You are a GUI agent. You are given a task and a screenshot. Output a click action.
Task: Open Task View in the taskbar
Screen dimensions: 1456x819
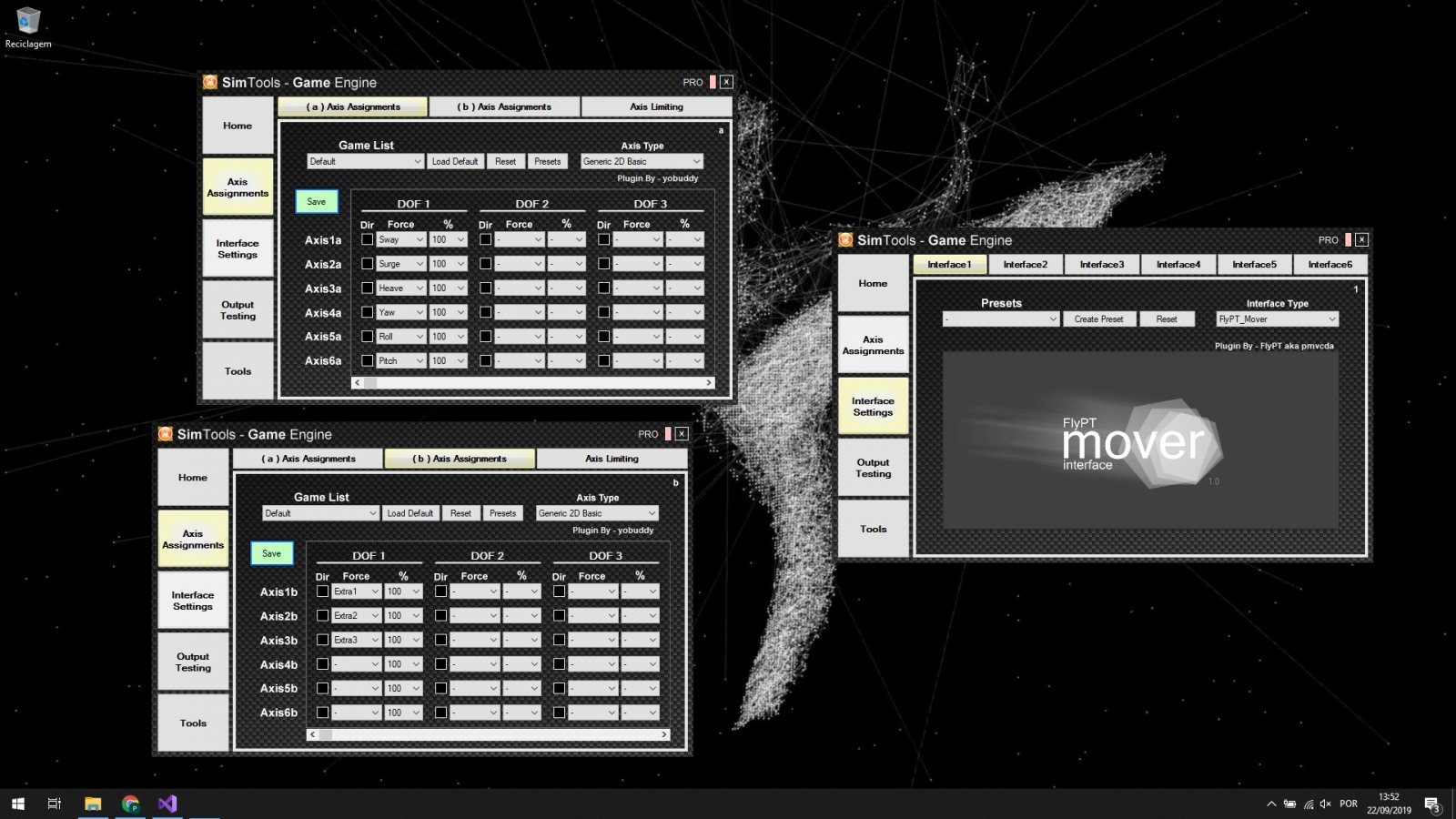[x=55, y=804]
